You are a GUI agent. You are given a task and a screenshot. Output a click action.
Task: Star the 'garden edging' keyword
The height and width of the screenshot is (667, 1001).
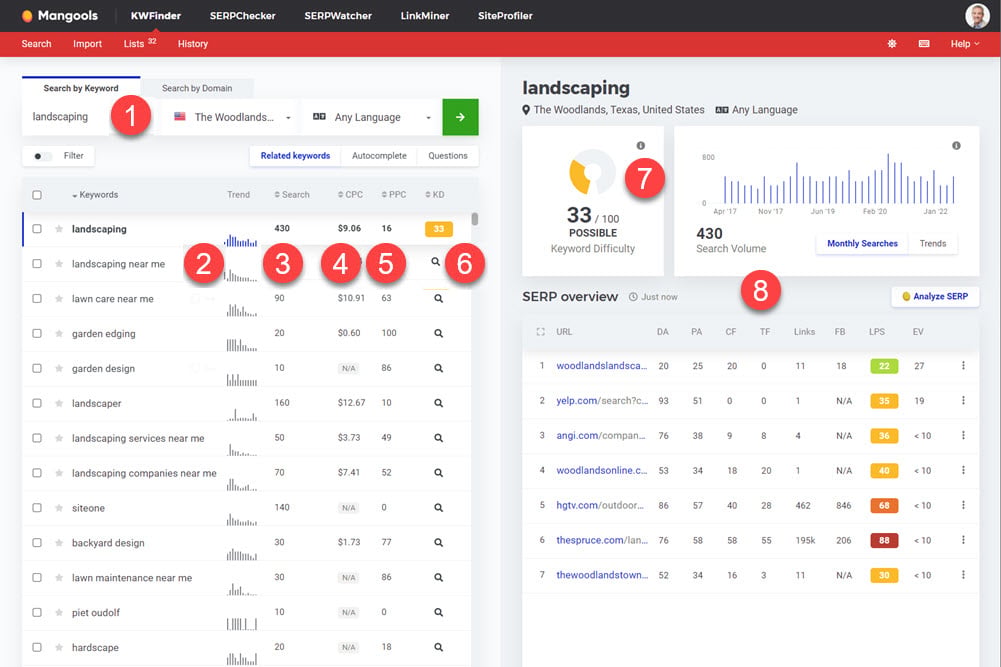(59, 333)
